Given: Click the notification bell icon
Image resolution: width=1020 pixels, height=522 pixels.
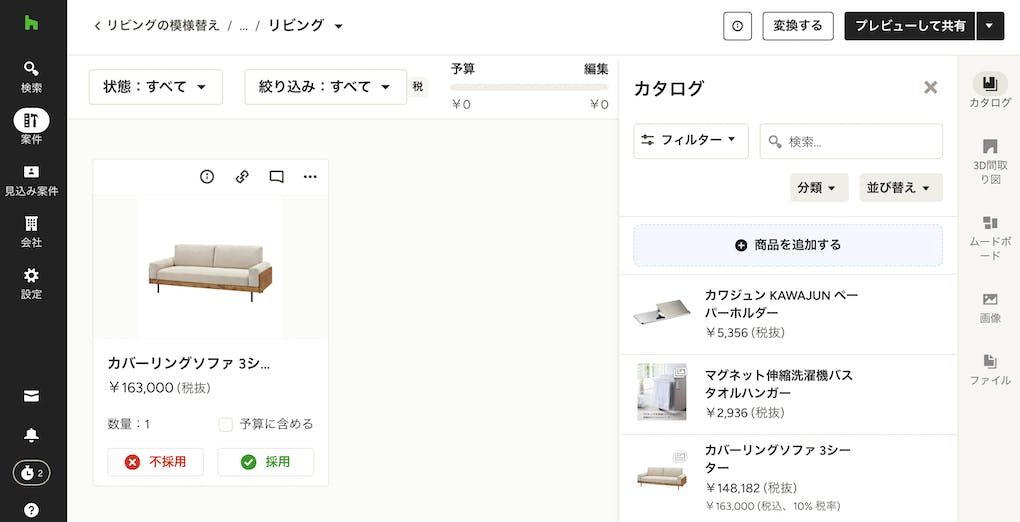Looking at the screenshot, I should pyautogui.click(x=31, y=435).
